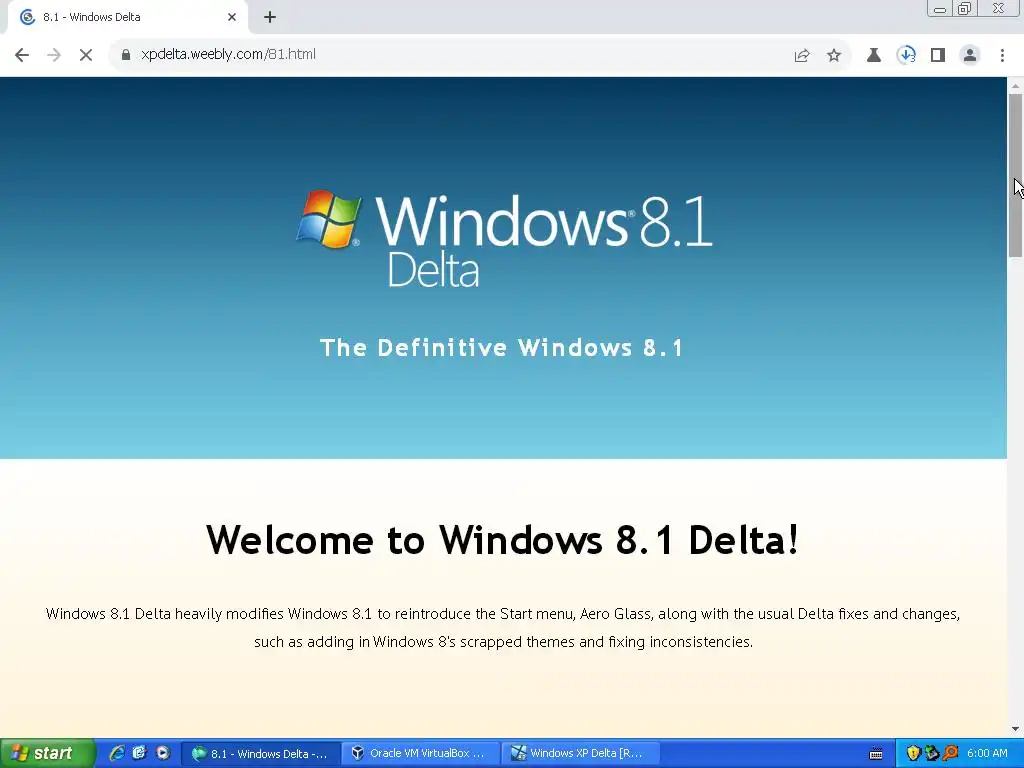This screenshot has width=1024, height=768.
Task: Click the 6:00 AM clock
Action: pyautogui.click(x=987, y=754)
